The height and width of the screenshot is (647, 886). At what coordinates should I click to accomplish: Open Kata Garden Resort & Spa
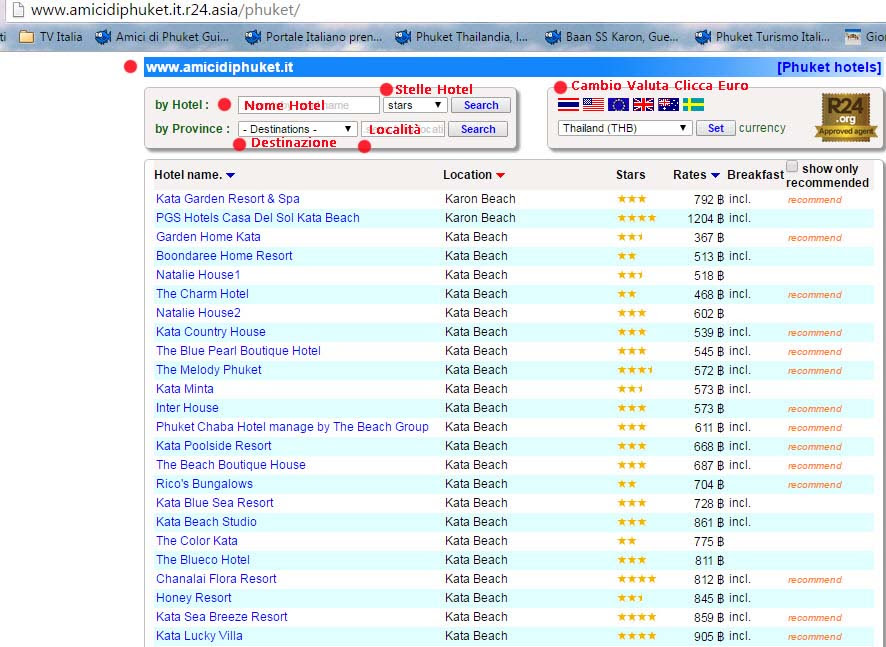click(228, 199)
